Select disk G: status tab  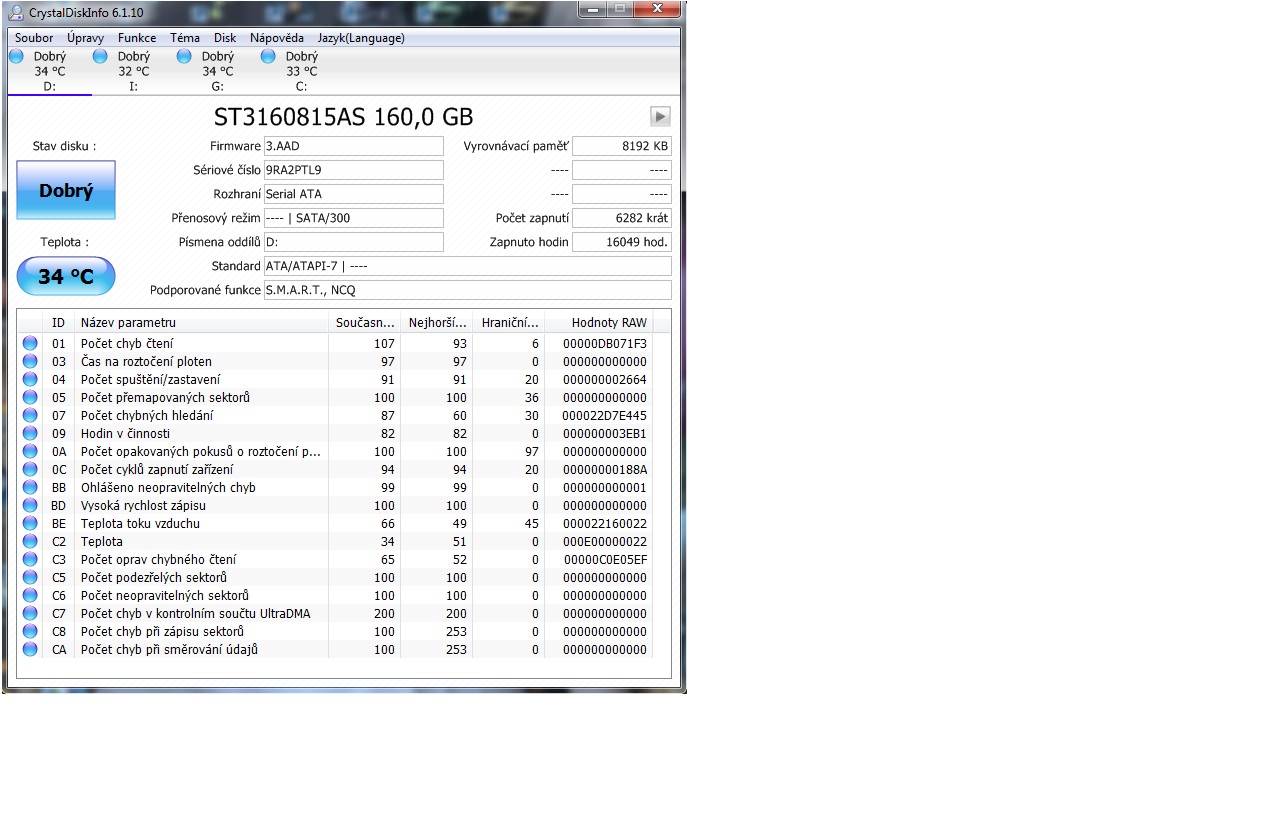(x=217, y=71)
